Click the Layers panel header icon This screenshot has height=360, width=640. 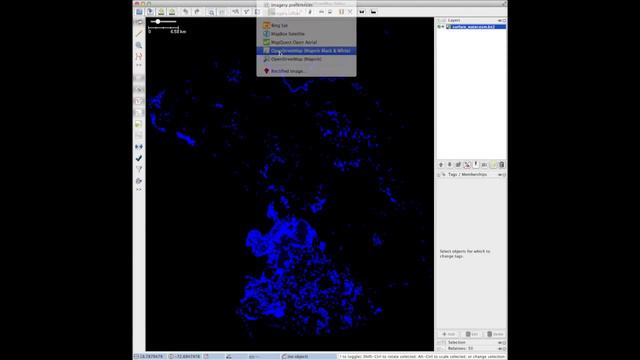(x=443, y=20)
